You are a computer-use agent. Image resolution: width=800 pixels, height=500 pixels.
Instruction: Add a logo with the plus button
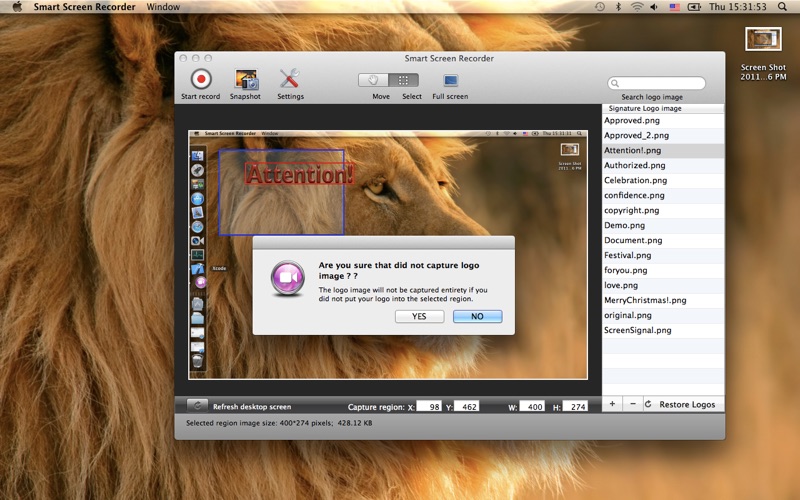tap(612, 404)
